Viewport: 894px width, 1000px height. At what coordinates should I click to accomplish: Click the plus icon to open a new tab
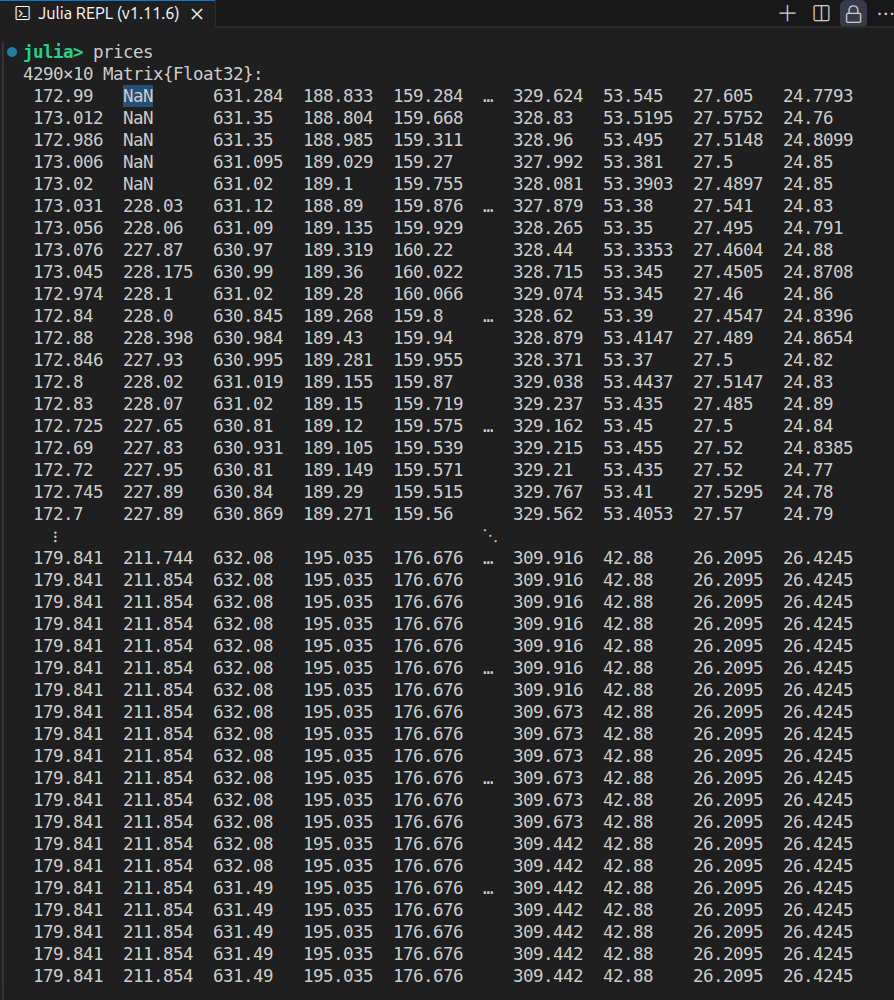click(x=787, y=14)
